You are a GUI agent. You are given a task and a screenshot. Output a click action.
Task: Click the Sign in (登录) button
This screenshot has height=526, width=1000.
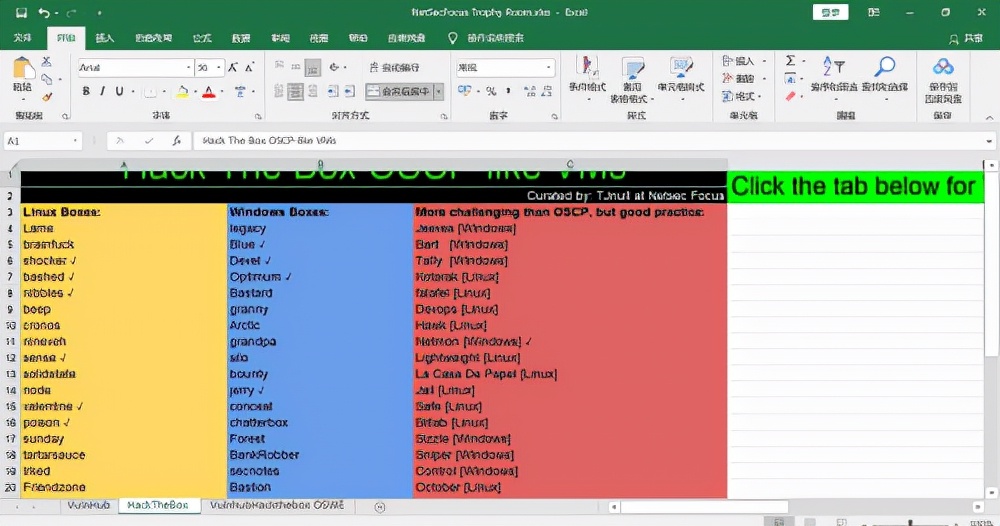pyautogui.click(x=830, y=12)
